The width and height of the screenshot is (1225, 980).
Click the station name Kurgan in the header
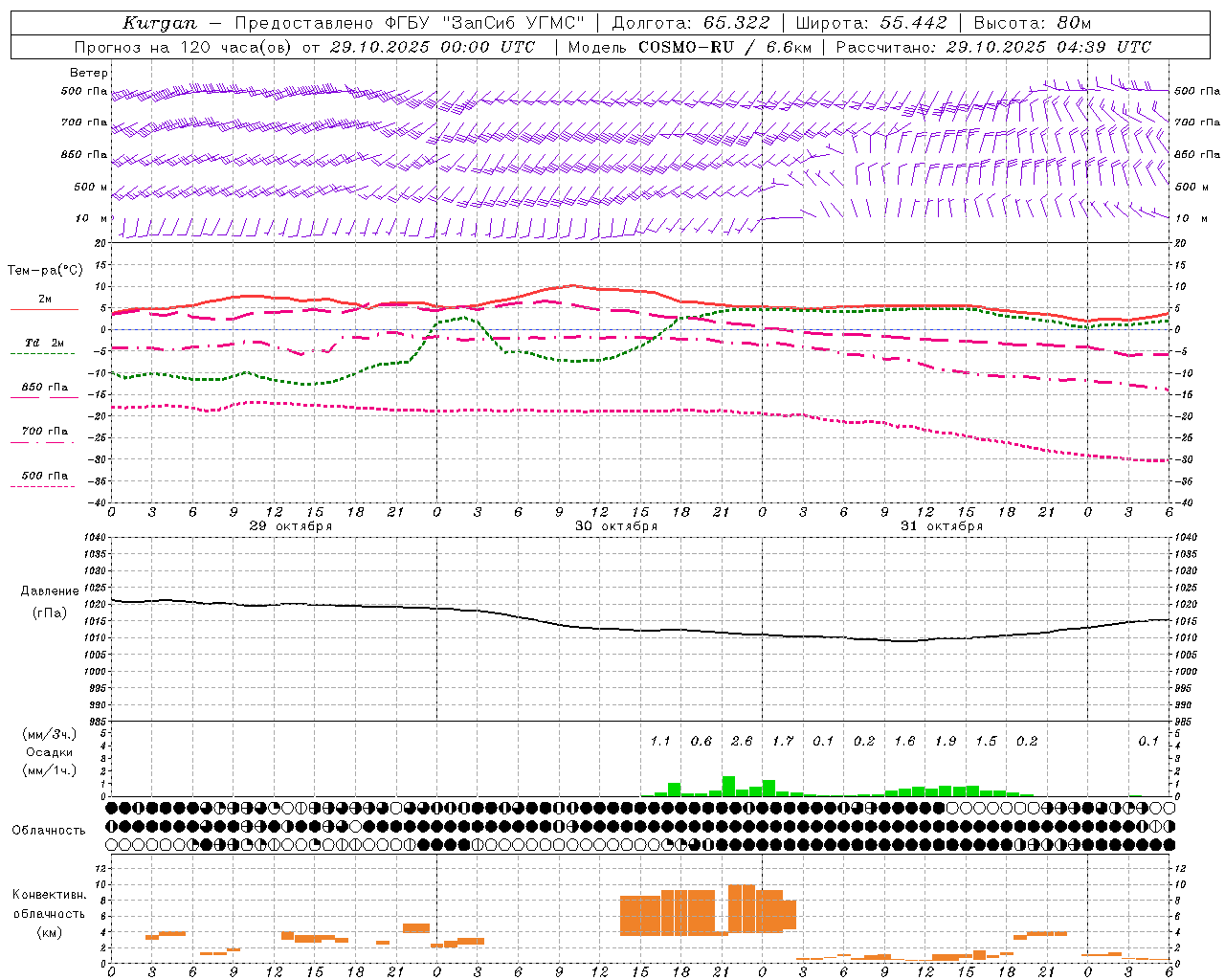point(160,23)
